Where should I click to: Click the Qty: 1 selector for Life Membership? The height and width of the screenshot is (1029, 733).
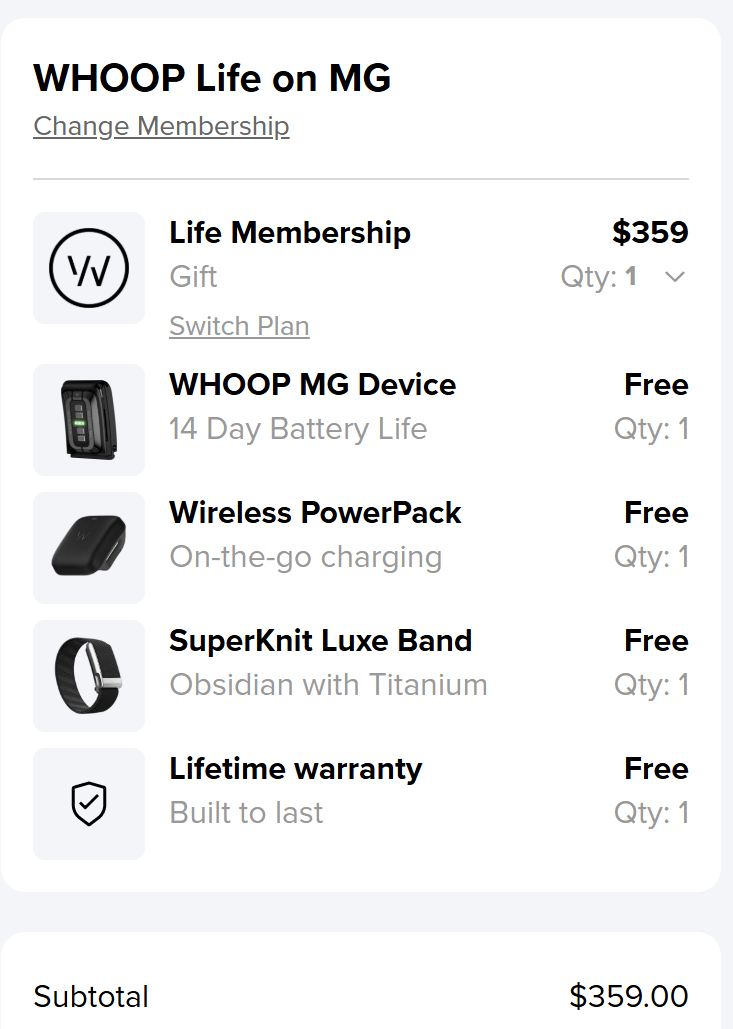[x=599, y=277]
